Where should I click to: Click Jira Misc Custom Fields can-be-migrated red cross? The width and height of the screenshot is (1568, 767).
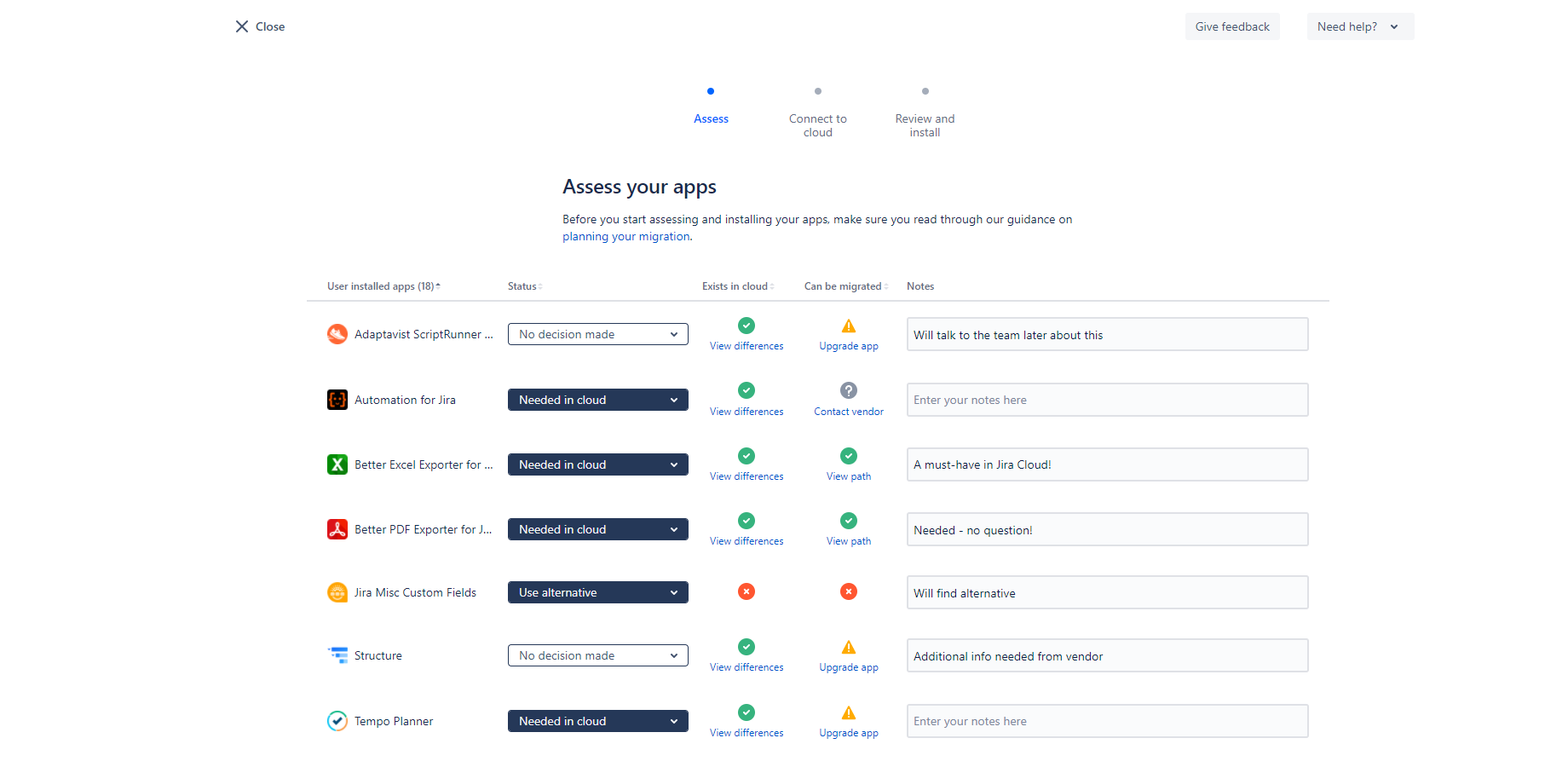coord(849,591)
